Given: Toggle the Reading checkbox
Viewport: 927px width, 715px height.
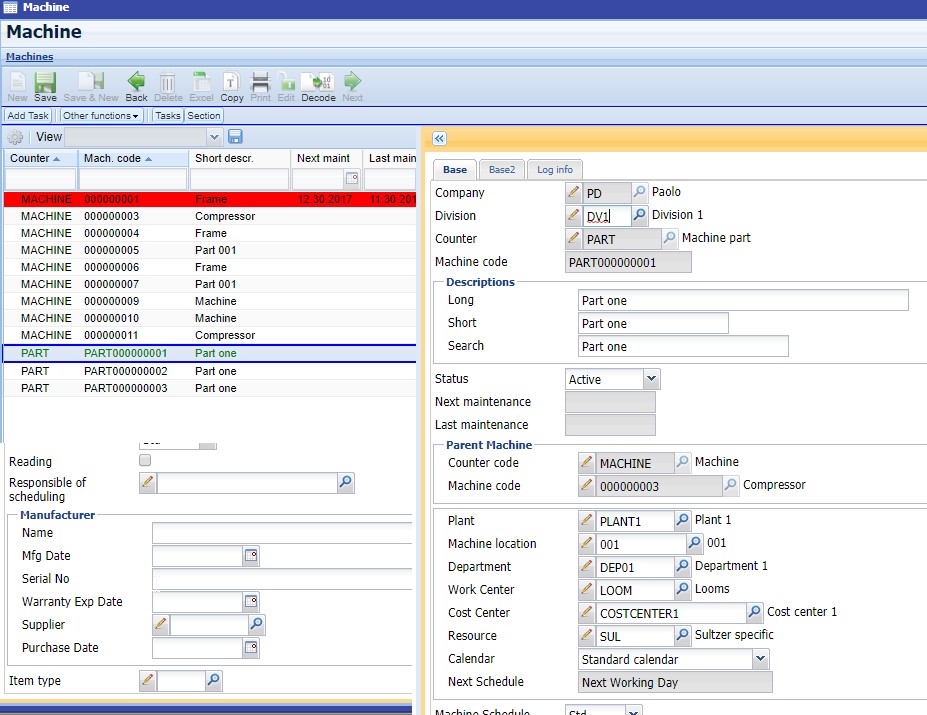Looking at the screenshot, I should [145, 461].
